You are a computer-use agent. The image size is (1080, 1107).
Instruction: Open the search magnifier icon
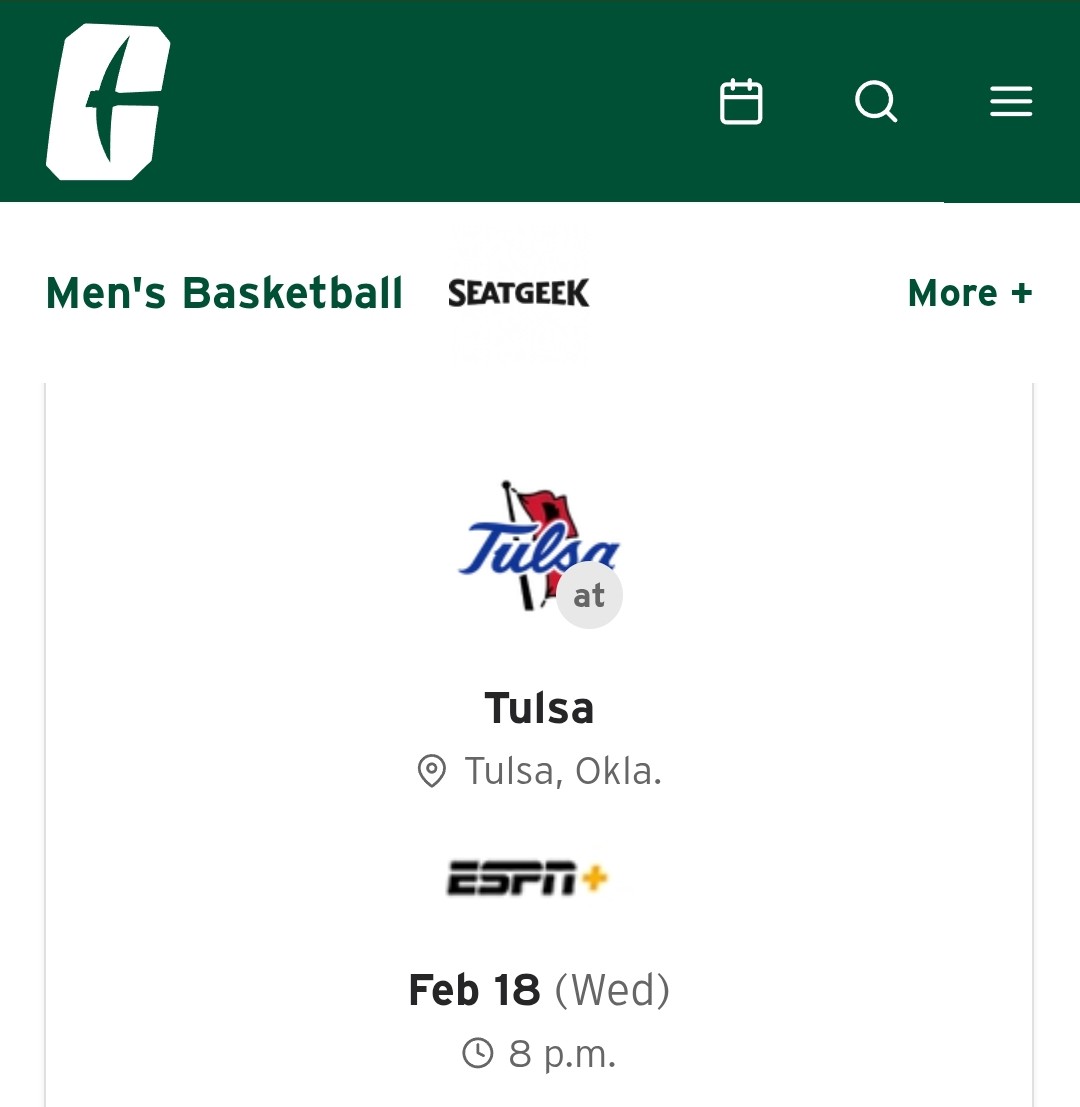point(876,102)
